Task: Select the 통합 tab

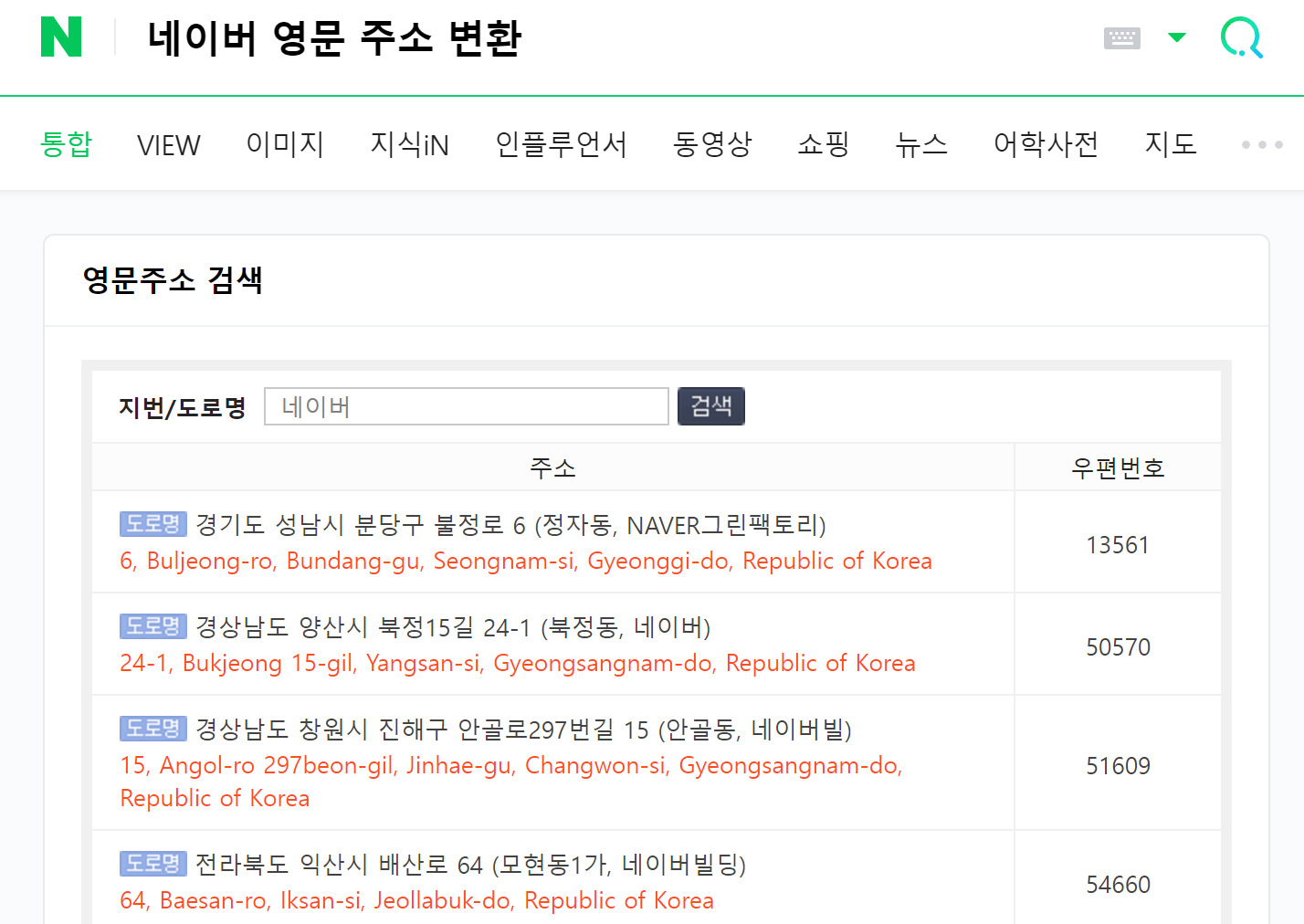Action: point(67,144)
